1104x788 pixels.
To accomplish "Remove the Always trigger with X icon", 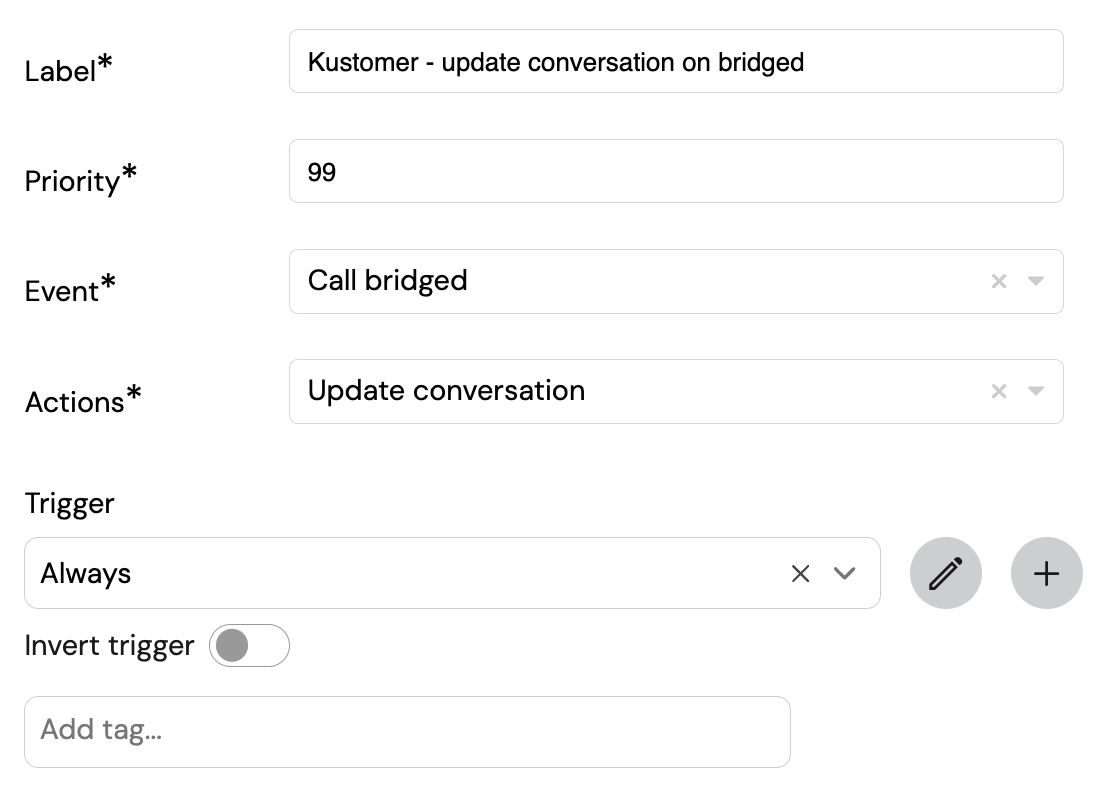I will (x=801, y=573).
